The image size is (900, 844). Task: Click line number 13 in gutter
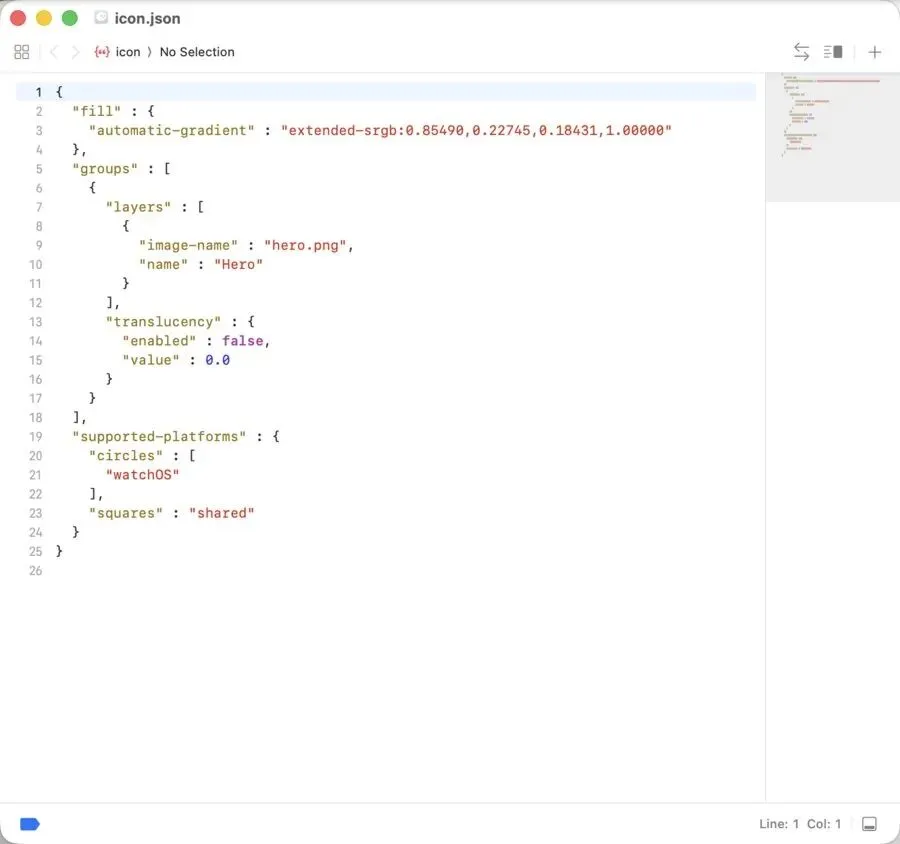click(36, 322)
